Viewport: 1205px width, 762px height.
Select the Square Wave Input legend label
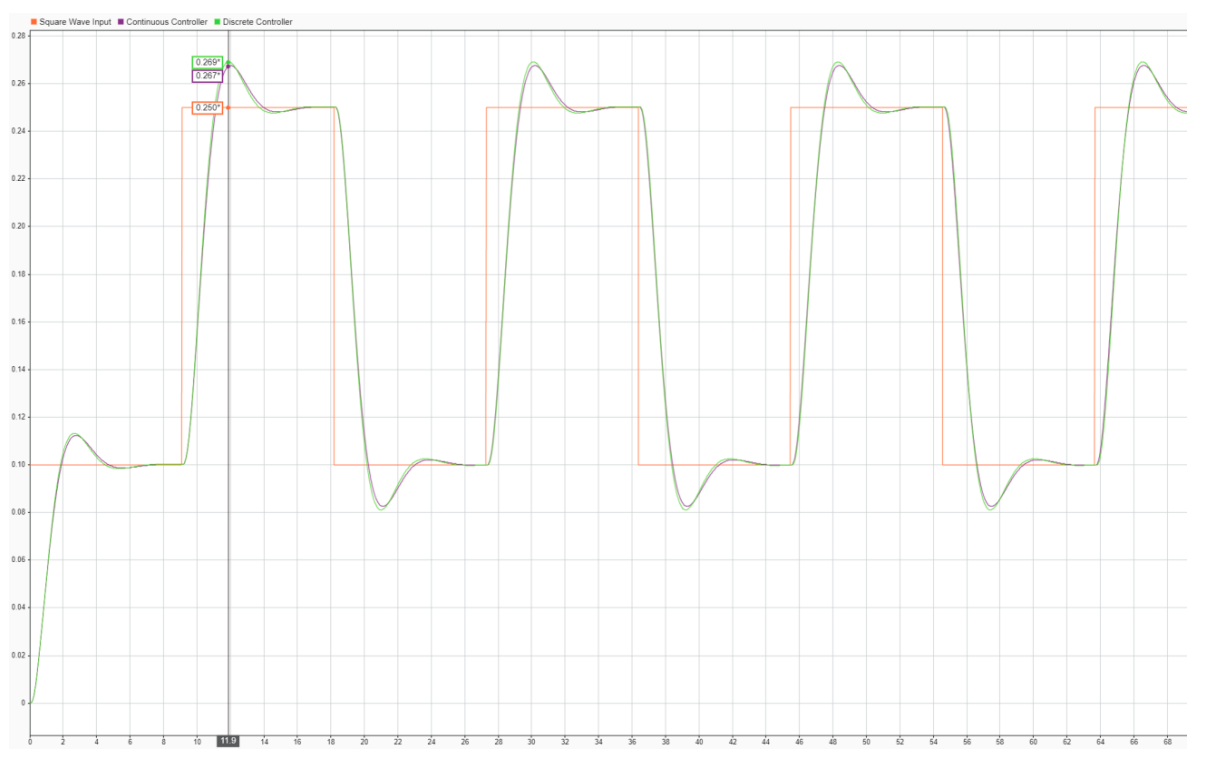tap(75, 21)
